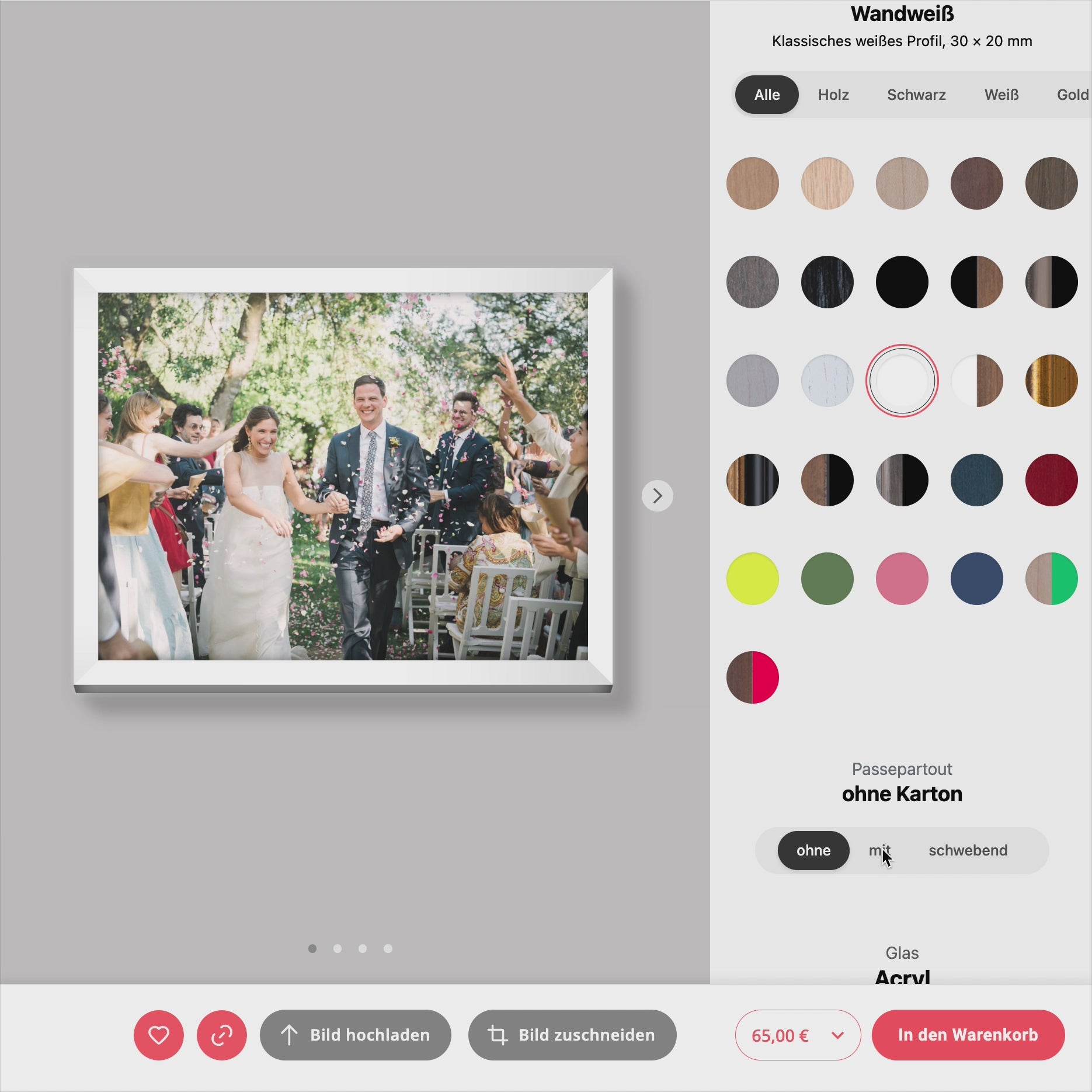Select Passepartout option mit
Viewport: 1092px width, 1092px height.
coord(879,850)
